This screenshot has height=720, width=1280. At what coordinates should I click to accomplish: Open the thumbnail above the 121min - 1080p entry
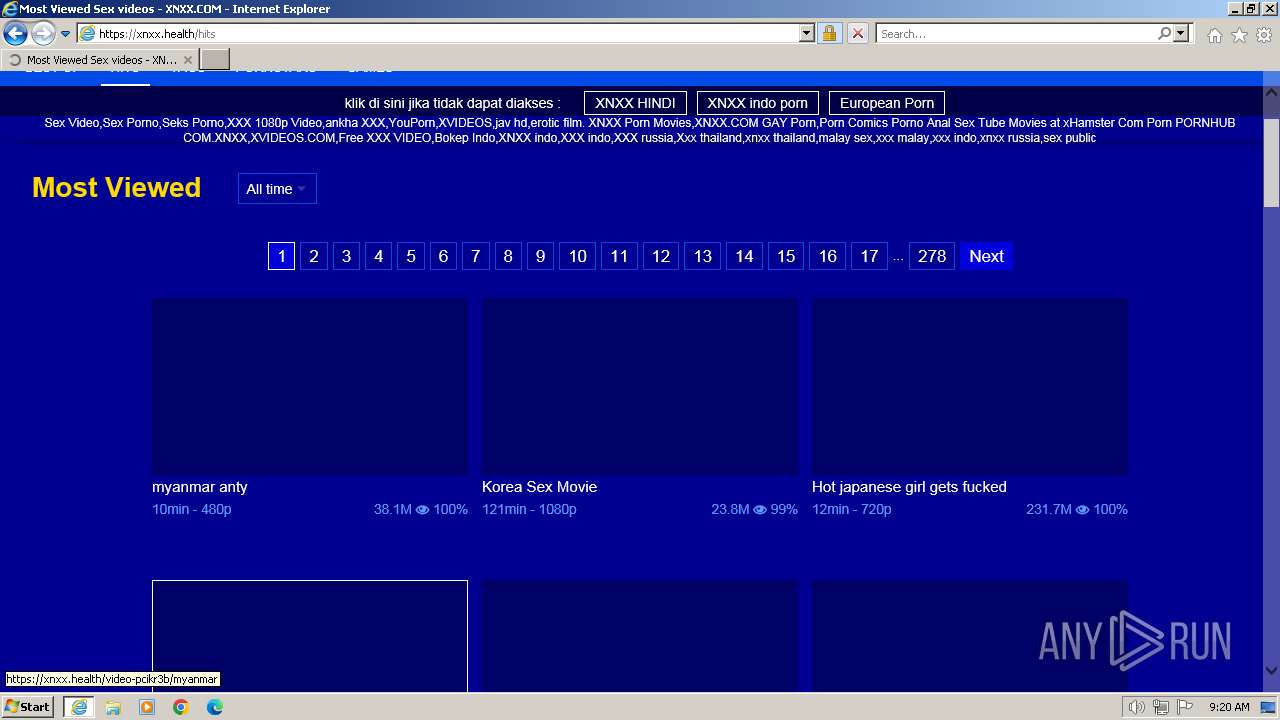coord(640,386)
